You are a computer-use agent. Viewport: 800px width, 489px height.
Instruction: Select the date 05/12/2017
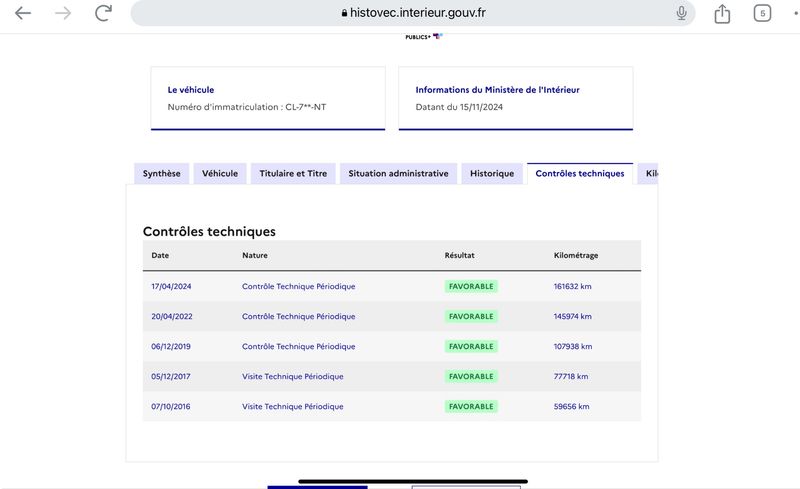(x=171, y=377)
